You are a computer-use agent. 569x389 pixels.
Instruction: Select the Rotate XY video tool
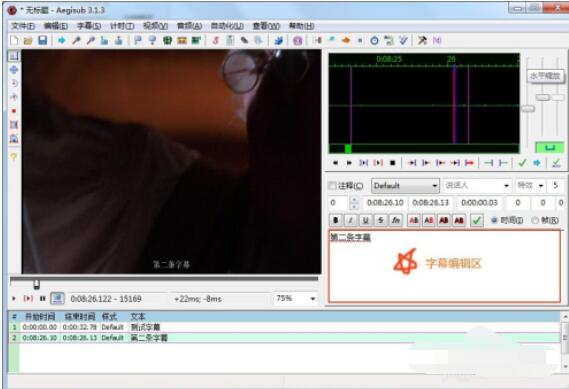[13, 97]
